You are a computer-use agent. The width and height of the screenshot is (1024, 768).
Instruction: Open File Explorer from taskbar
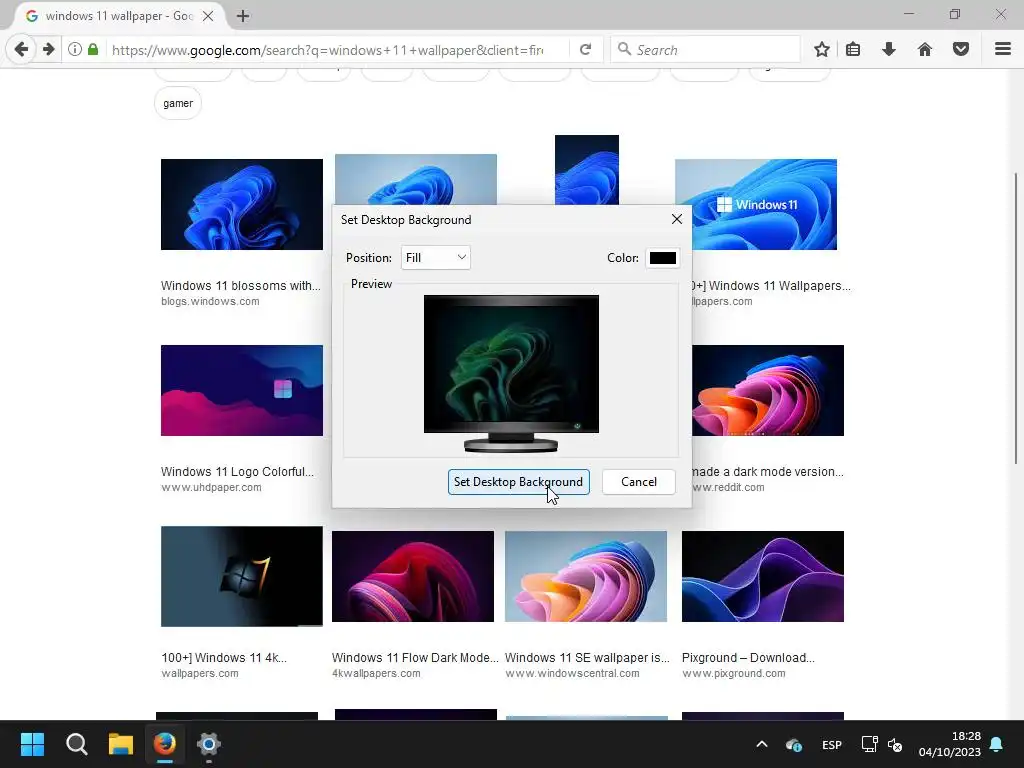pyautogui.click(x=121, y=744)
